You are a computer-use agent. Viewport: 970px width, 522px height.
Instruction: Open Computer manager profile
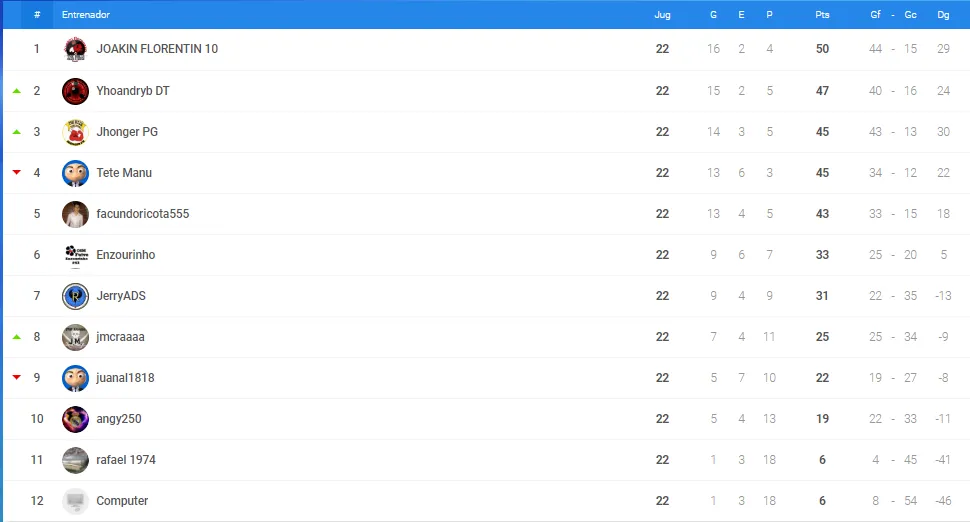(x=122, y=501)
